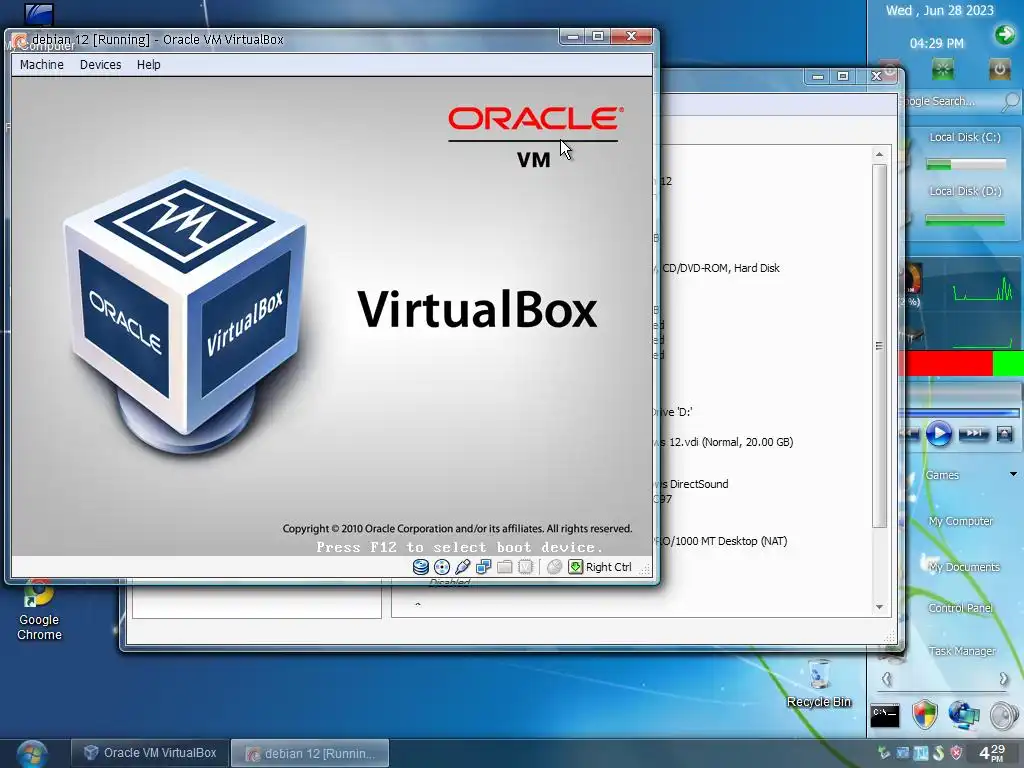Click the green host key arrow icon

pyautogui.click(x=575, y=567)
